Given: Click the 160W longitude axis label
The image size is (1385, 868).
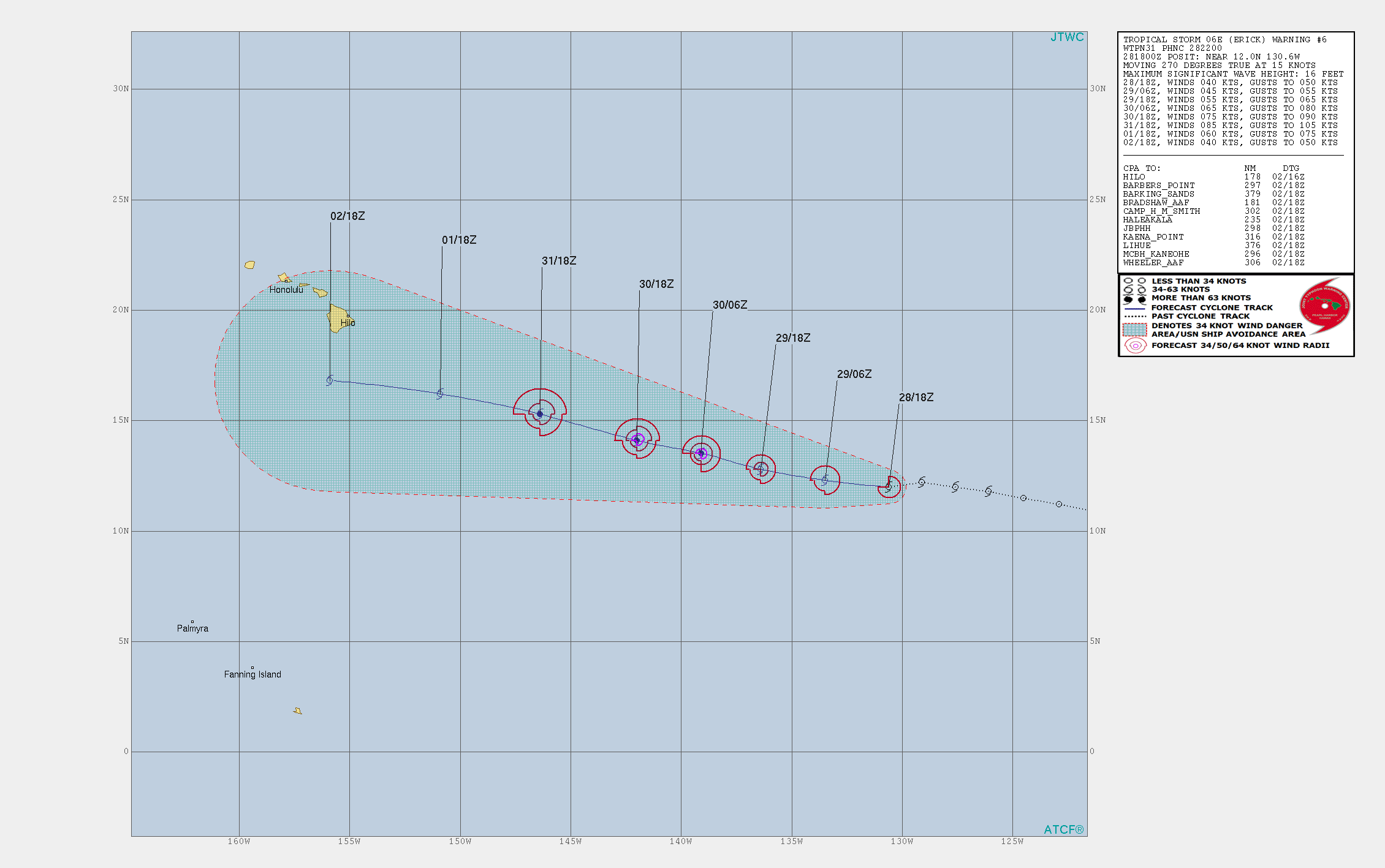Looking at the screenshot, I should (239, 842).
